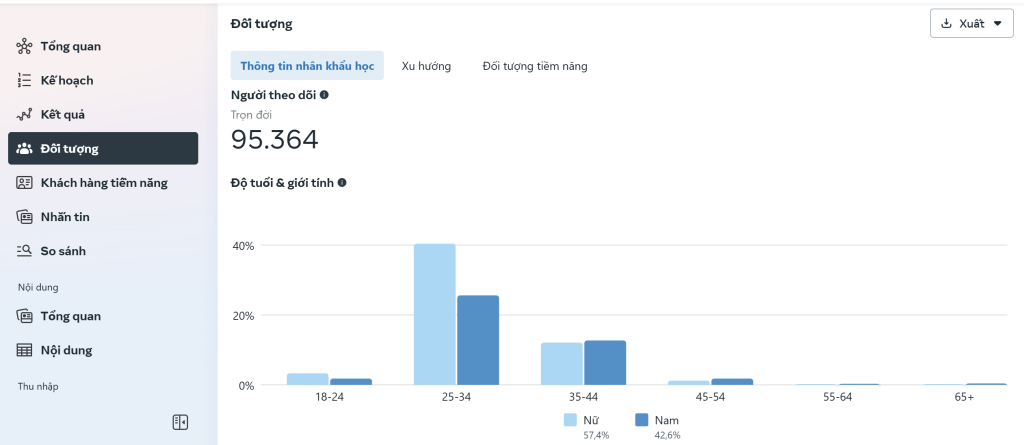This screenshot has width=1024, height=445.
Task: Click the Khách hàng tiềm năng icon
Action: pos(25,183)
